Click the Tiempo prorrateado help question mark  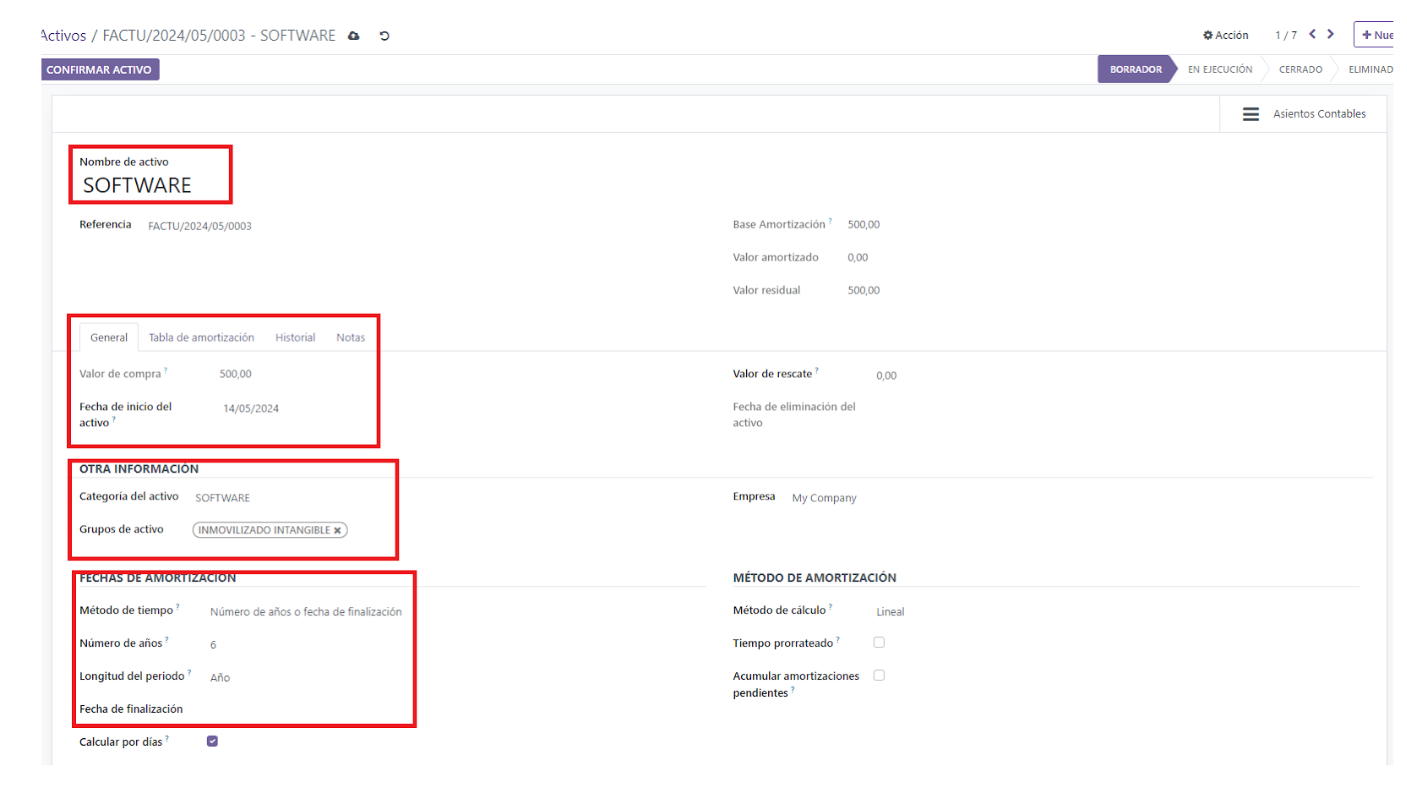[838, 640]
